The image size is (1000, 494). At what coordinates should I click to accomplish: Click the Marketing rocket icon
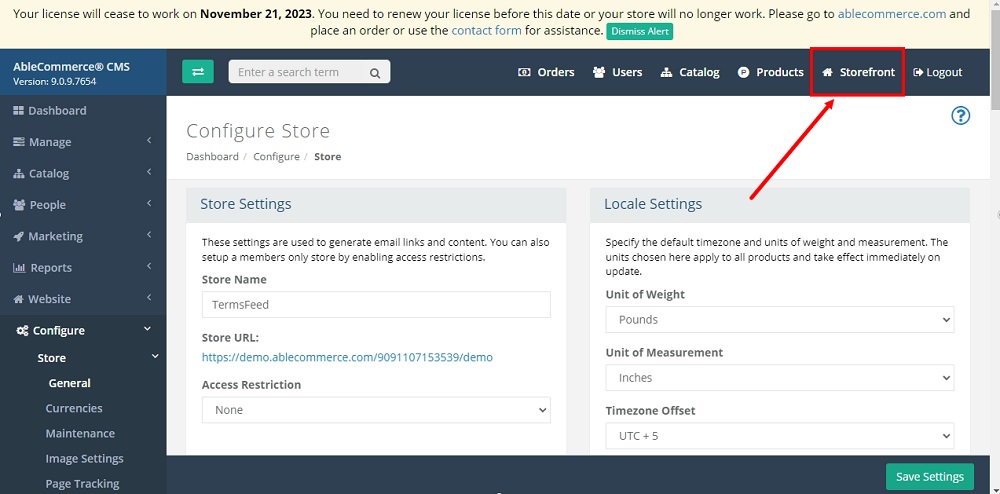[19, 236]
